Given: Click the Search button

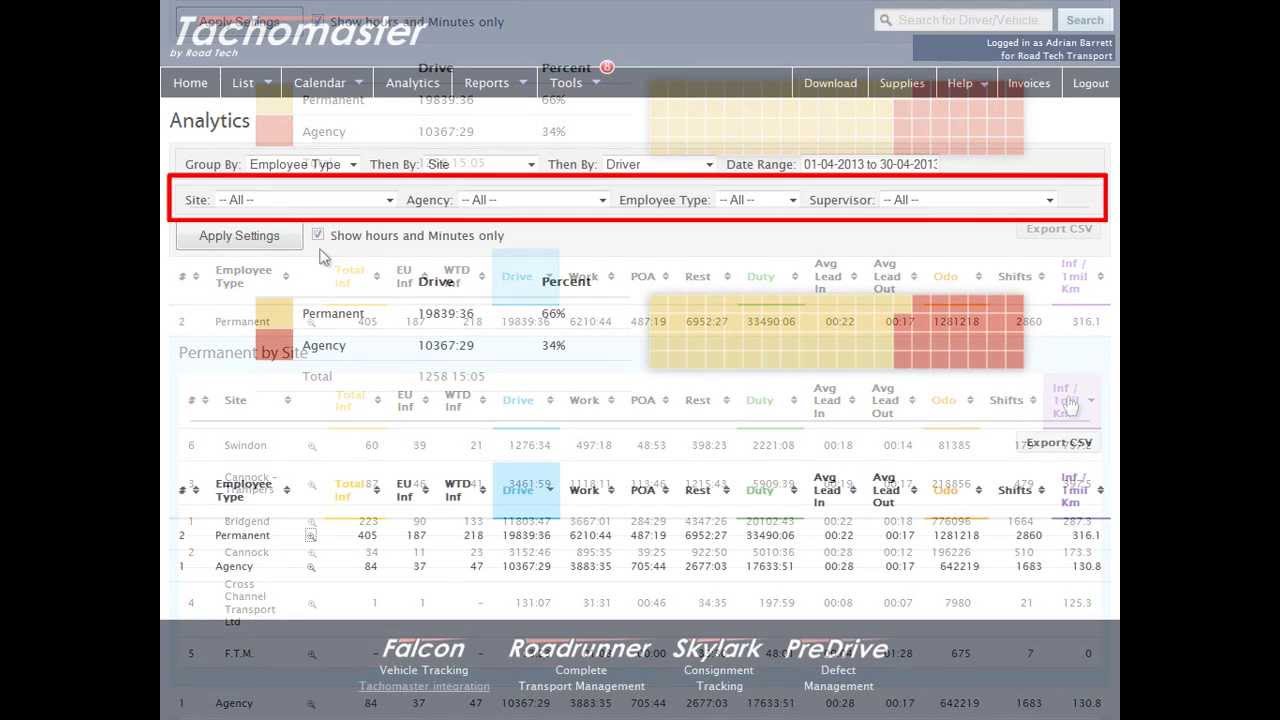Looking at the screenshot, I should (1084, 20).
